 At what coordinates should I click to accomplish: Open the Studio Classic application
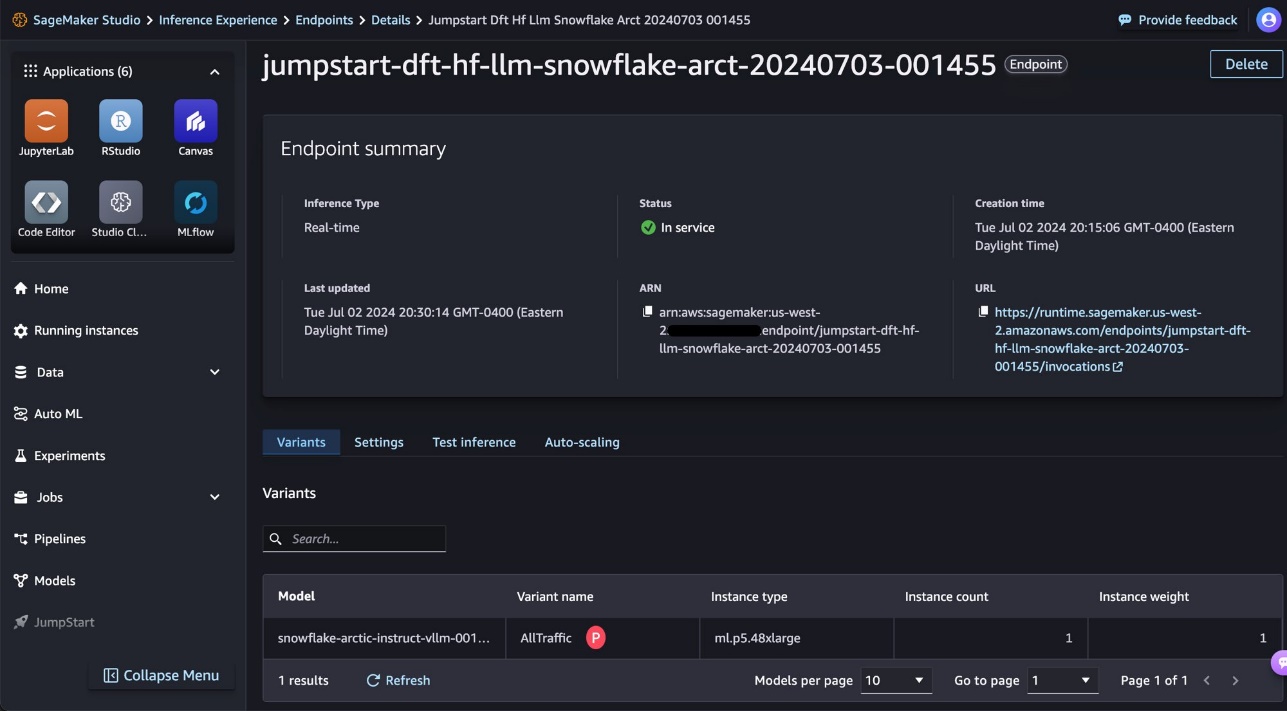(x=121, y=202)
